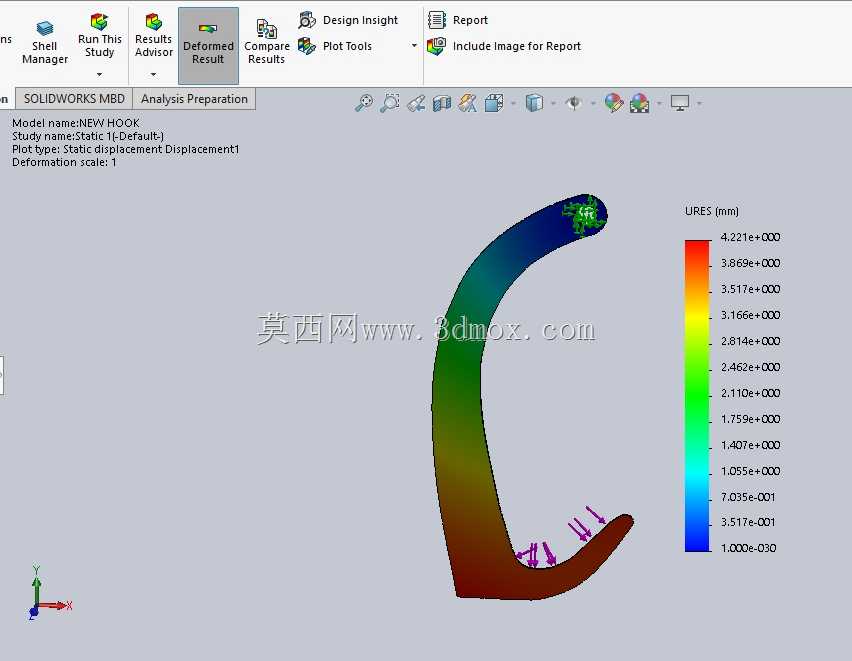Click the Edit Appearance icon

pos(613,102)
